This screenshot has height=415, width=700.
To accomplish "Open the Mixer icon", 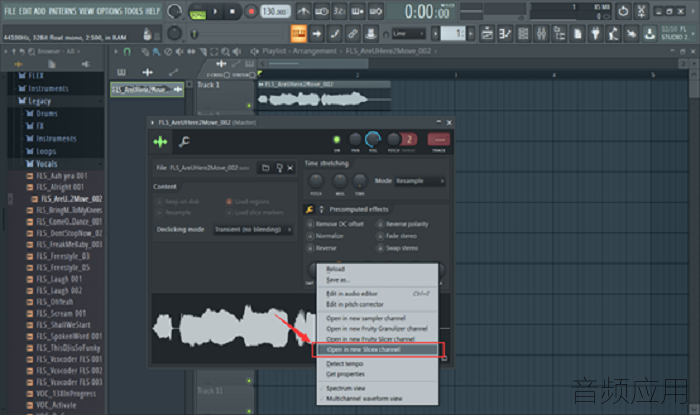I will pos(541,33).
